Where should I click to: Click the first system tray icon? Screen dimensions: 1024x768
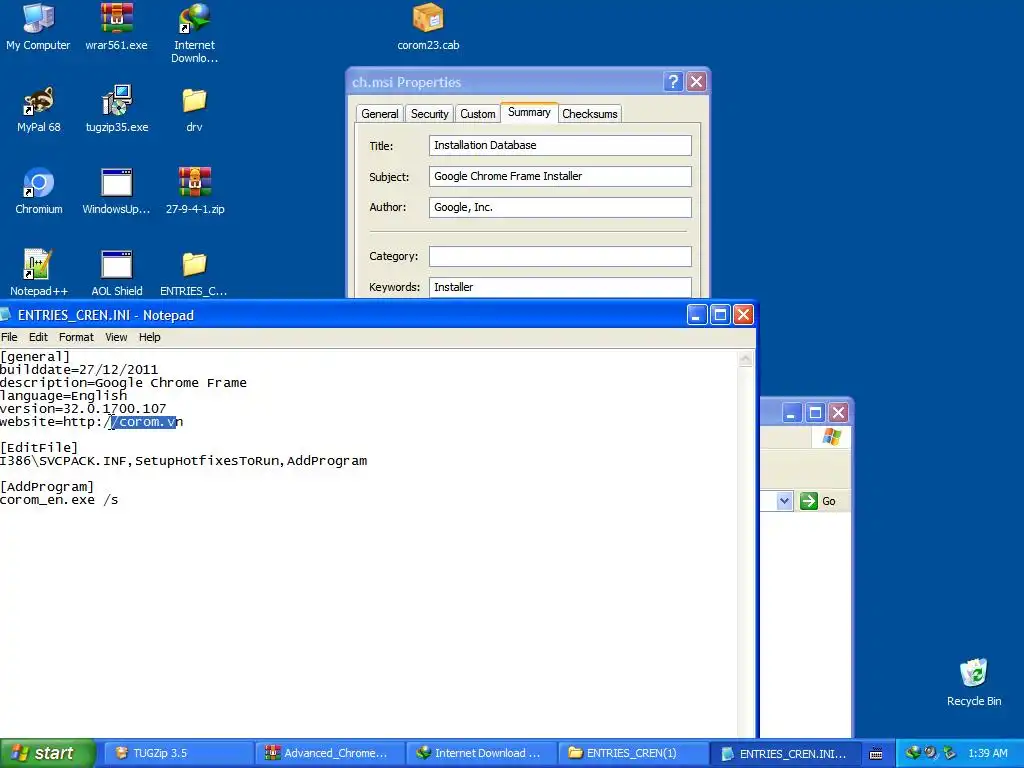click(x=912, y=753)
